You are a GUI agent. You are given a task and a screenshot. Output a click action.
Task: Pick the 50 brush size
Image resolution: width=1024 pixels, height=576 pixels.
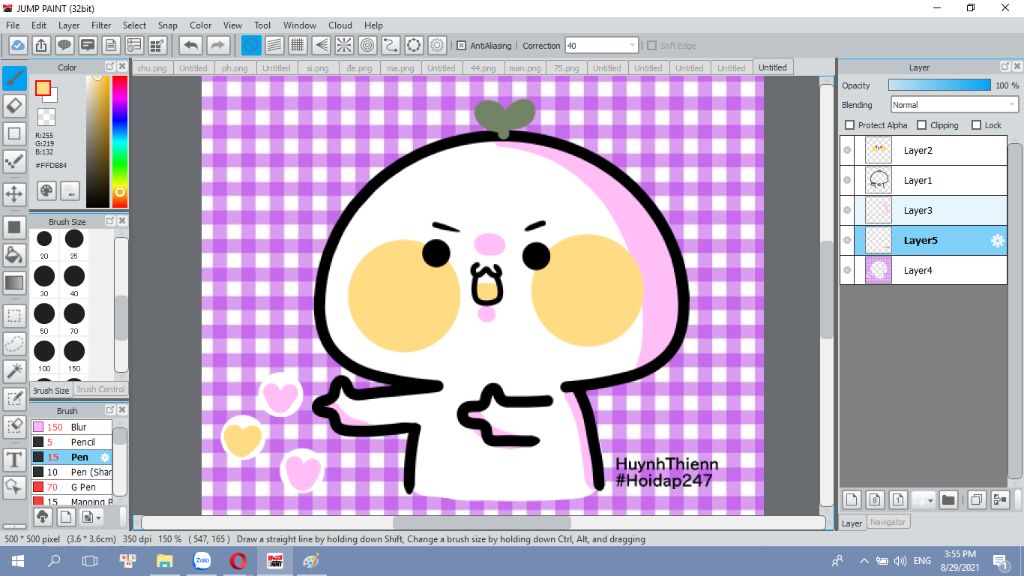(44, 314)
